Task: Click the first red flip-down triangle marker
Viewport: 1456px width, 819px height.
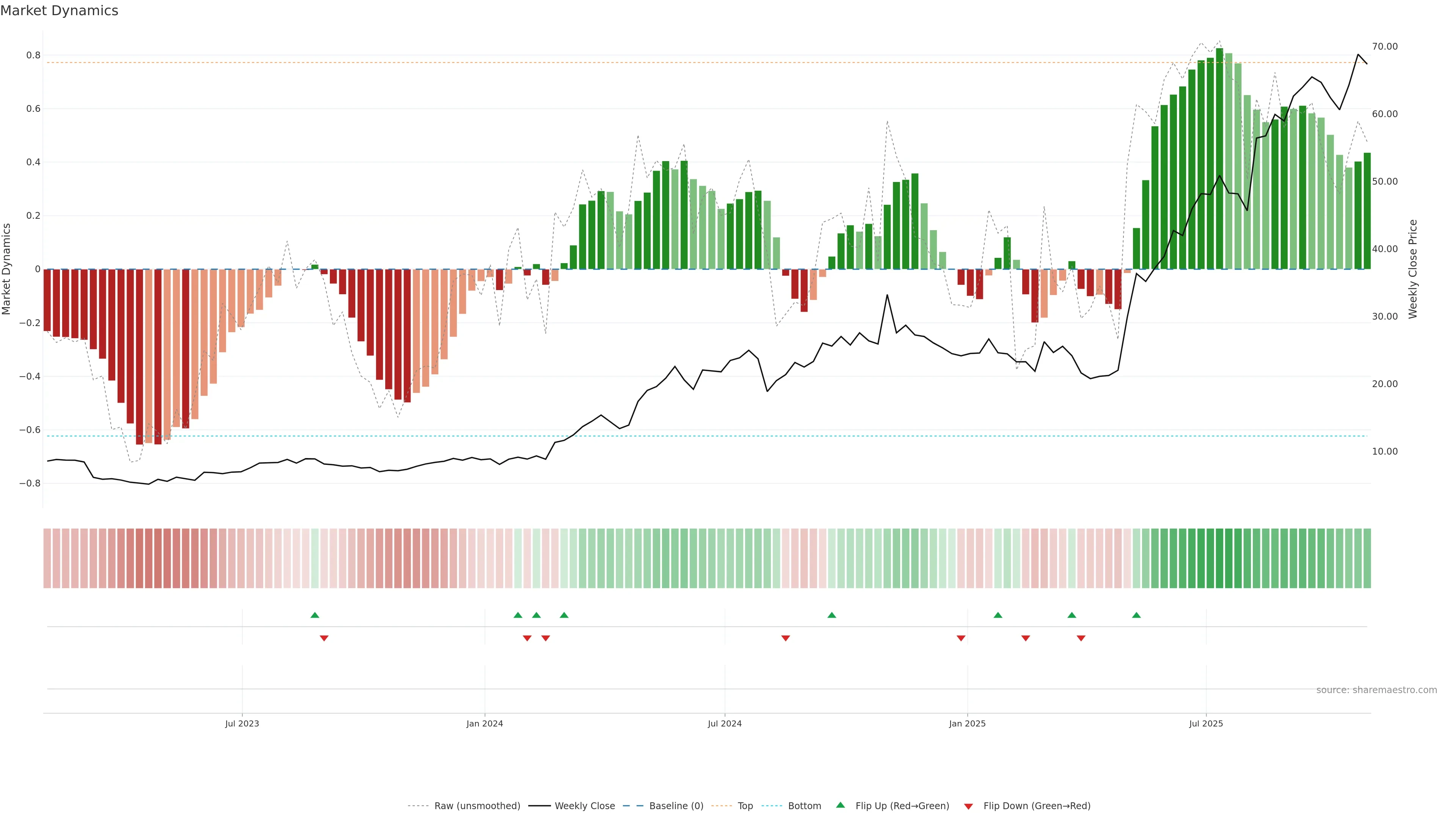Action: tap(324, 638)
